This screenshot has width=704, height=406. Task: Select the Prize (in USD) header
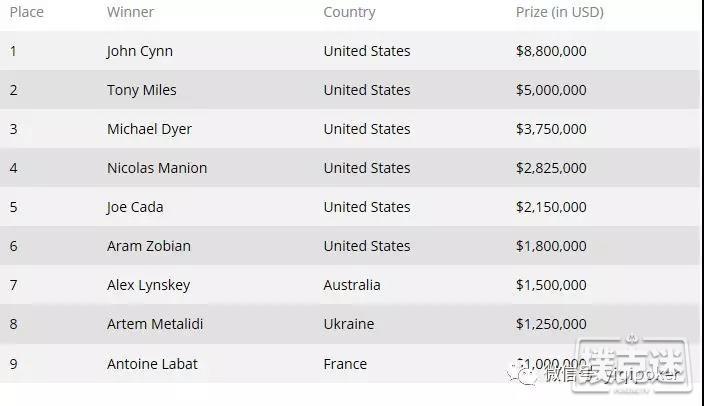(559, 13)
